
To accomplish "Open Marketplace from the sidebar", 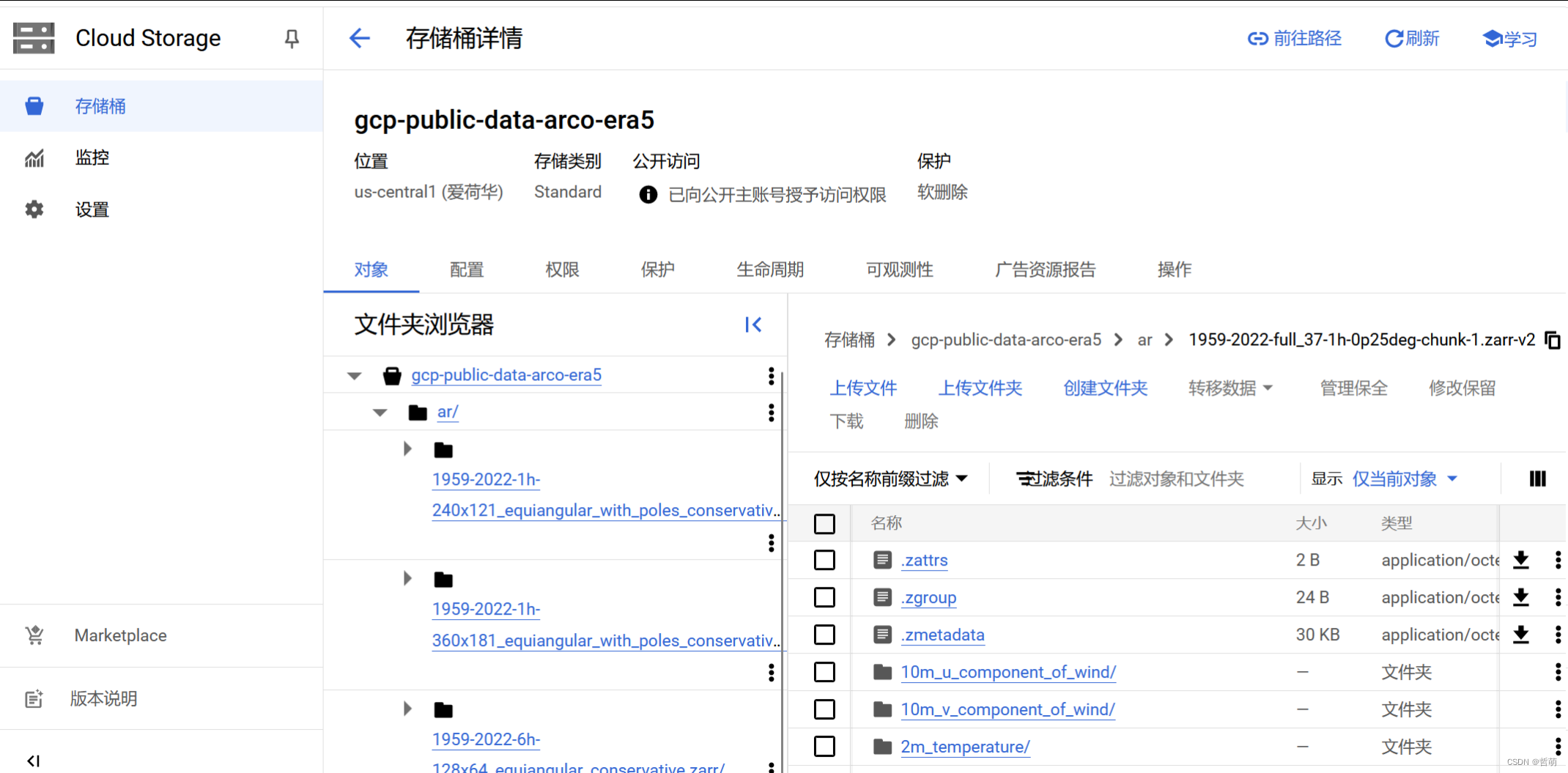I will (x=120, y=636).
